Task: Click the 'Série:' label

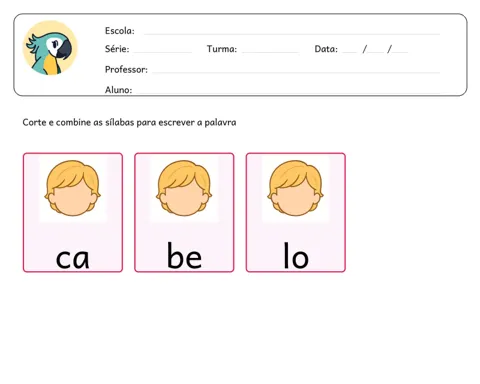Action: (x=117, y=49)
